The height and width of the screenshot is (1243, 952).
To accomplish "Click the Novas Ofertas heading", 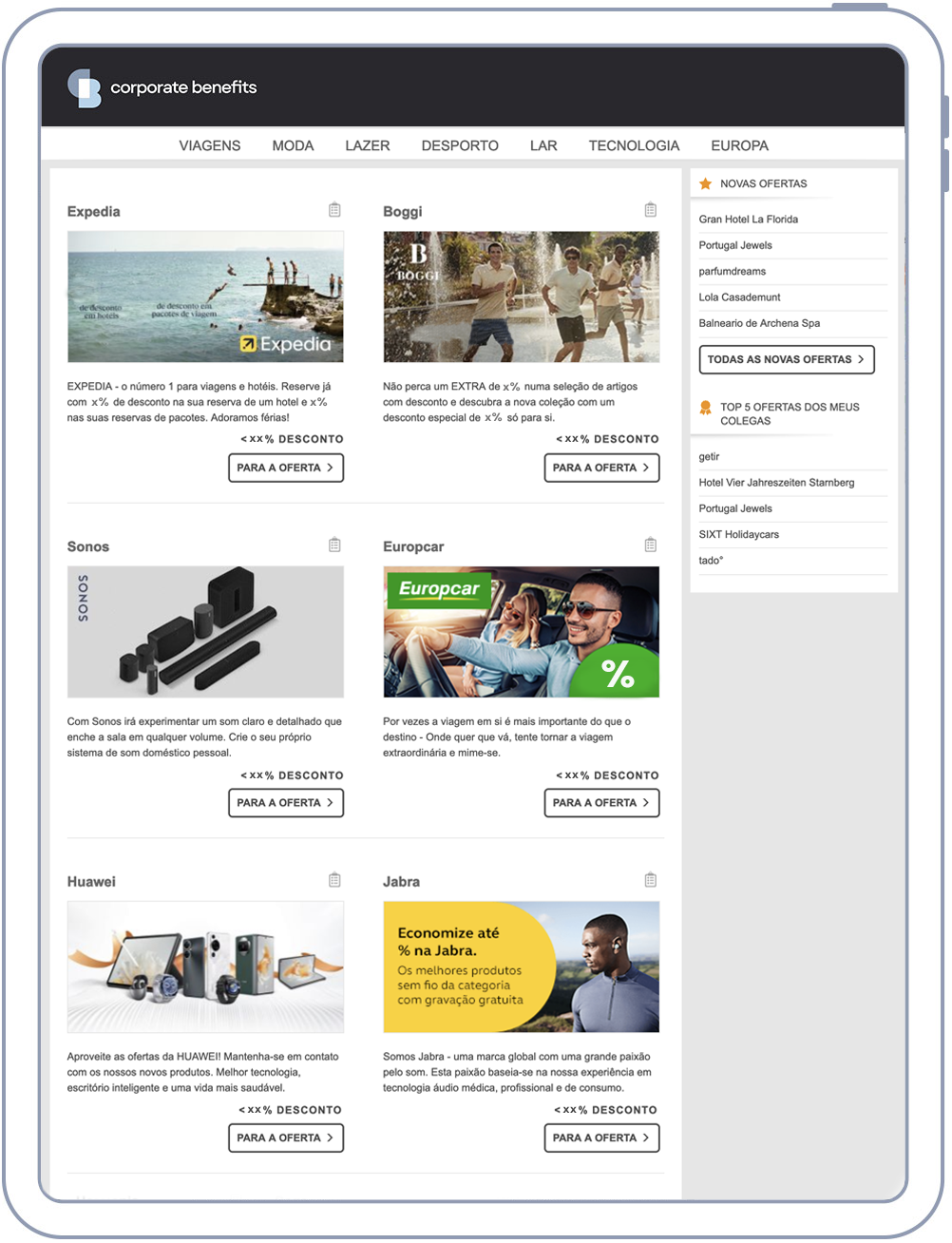I will [x=764, y=184].
